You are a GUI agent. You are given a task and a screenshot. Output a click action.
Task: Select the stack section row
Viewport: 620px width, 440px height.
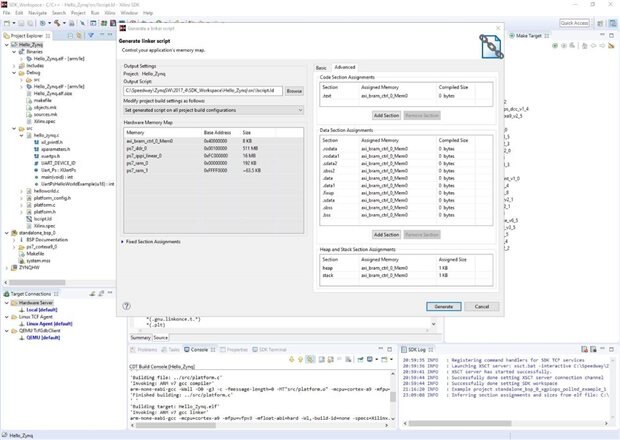[406, 275]
